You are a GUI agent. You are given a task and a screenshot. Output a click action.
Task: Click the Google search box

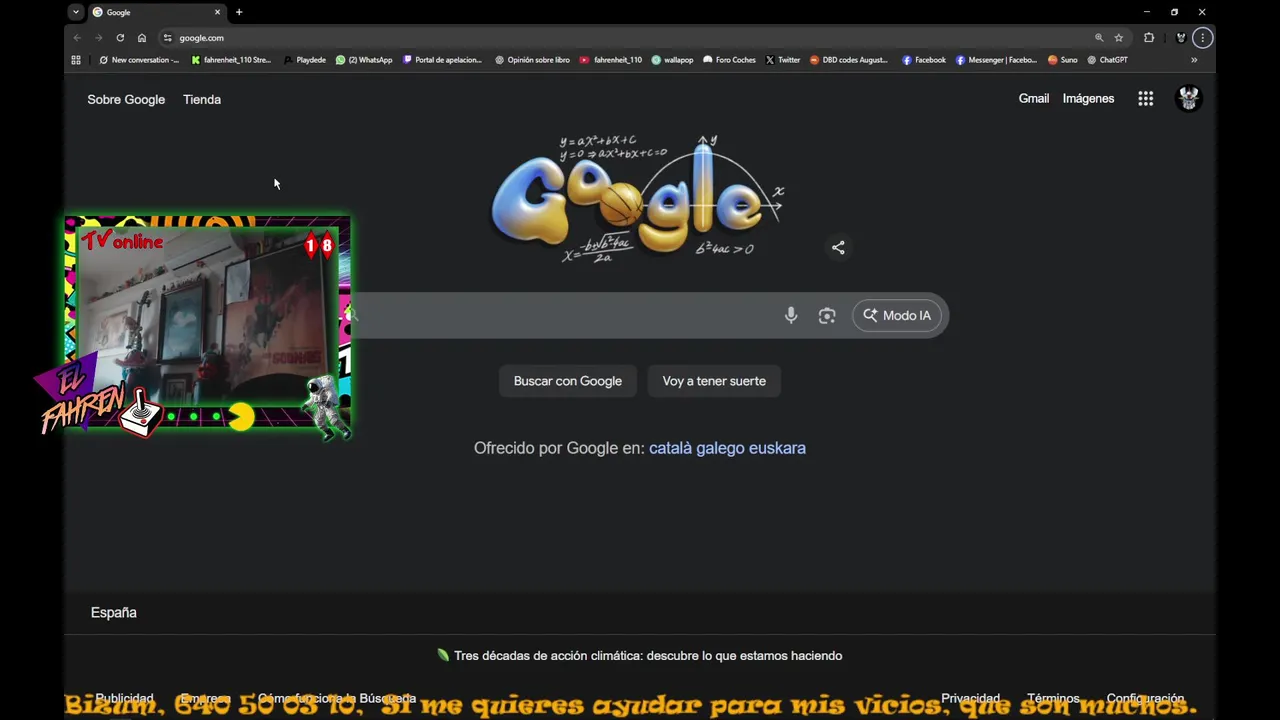[x=640, y=315]
